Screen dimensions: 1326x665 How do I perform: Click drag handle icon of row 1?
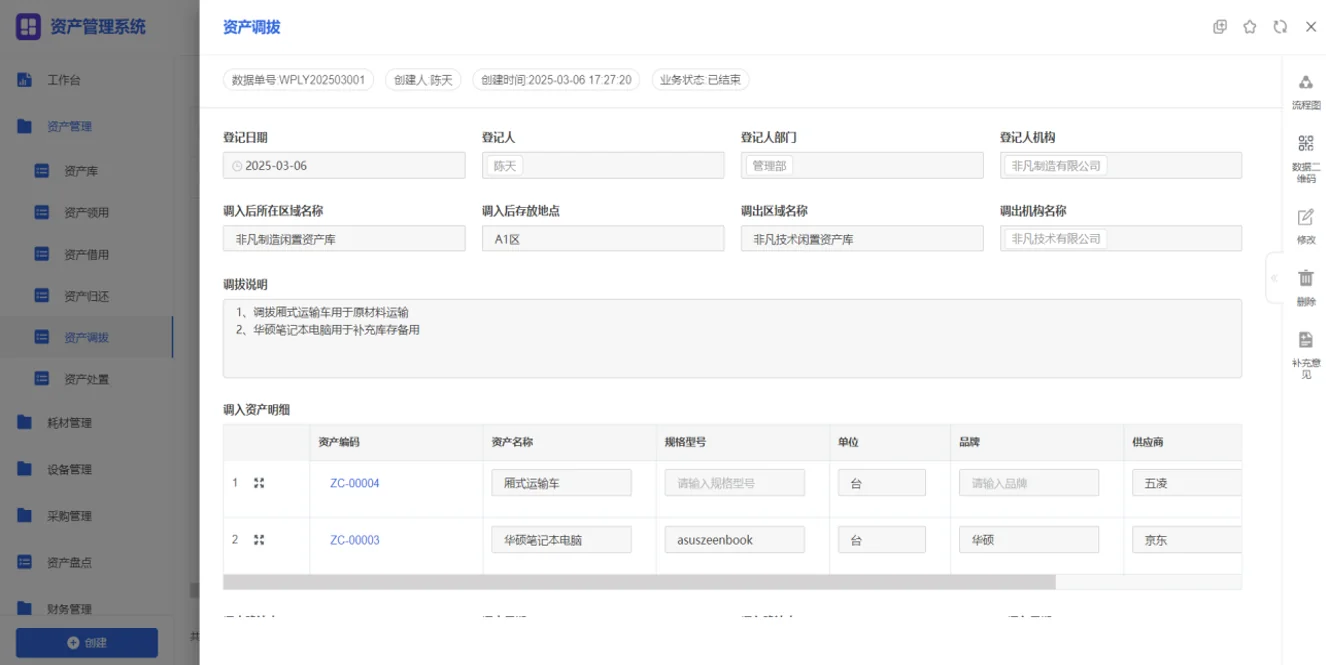(259, 483)
